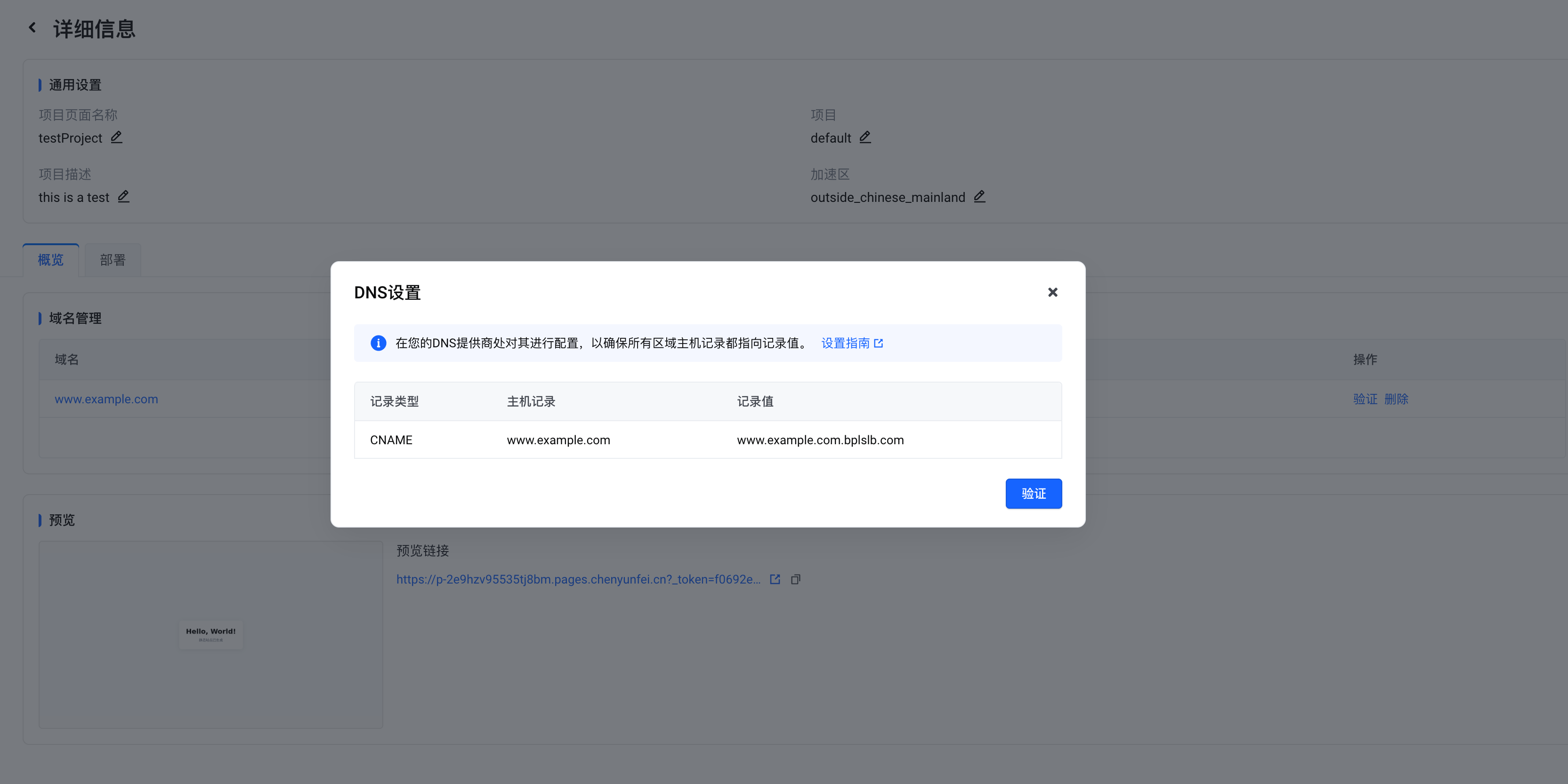Click the info icon in DNS notice
1568x784 pixels.
[378, 343]
